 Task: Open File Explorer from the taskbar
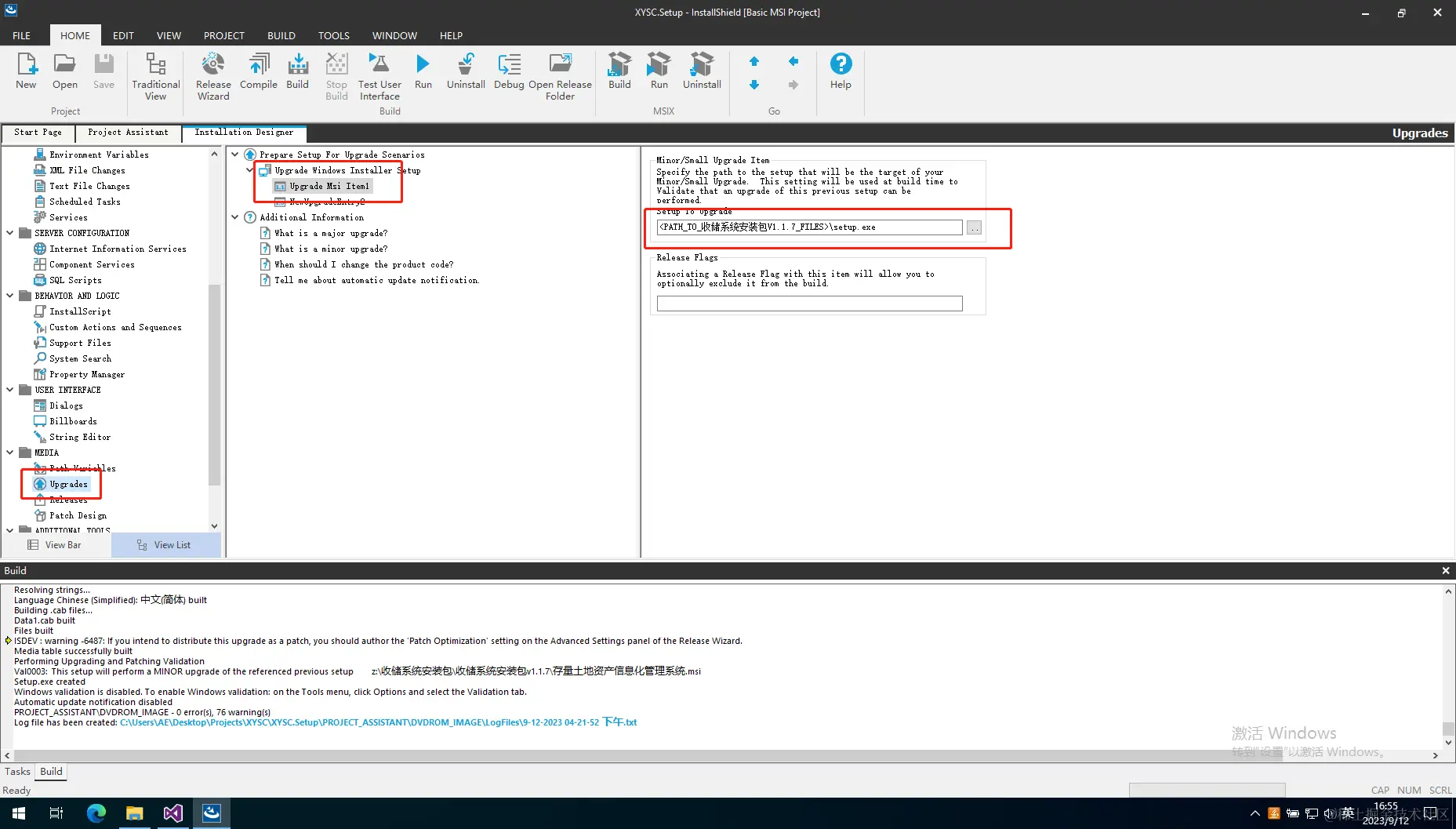[134, 813]
